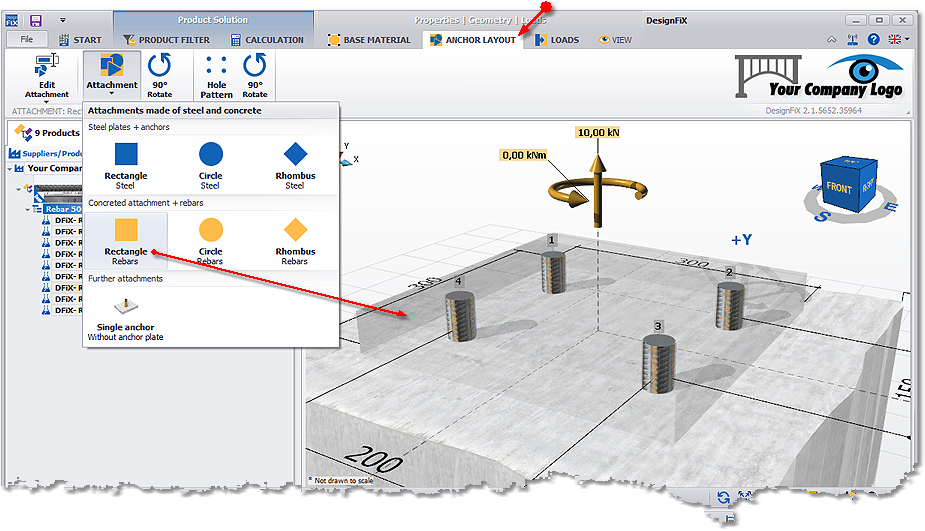The height and width of the screenshot is (531, 925).
Task: Rotate the attachment 90° with the Rotate button
Action: (x=160, y=76)
